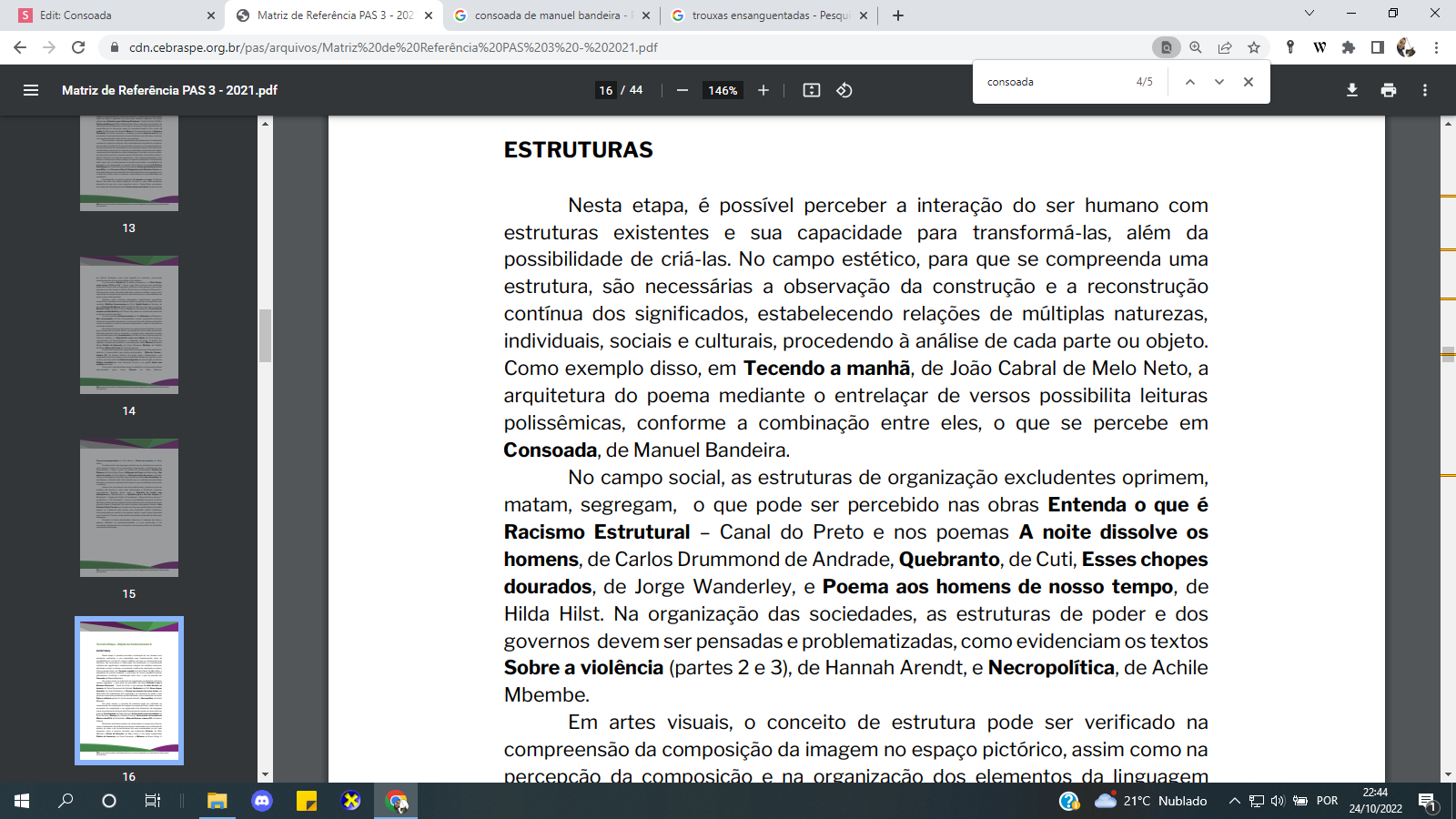
Task: Switch to the 'trouxas ensanguentadas' tab
Action: pos(769,15)
